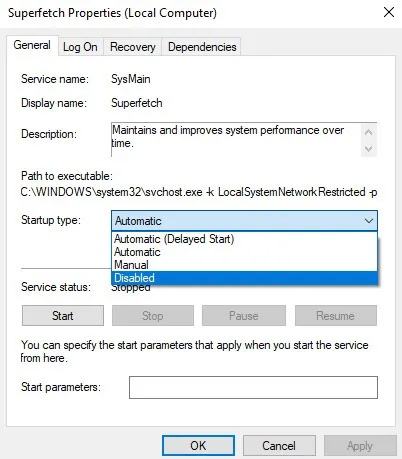Click the greyed-out Stop button
402x459 pixels.
[x=153, y=316]
